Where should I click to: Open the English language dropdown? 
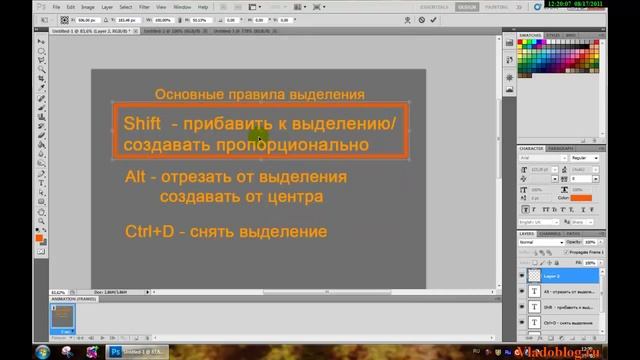(539, 222)
